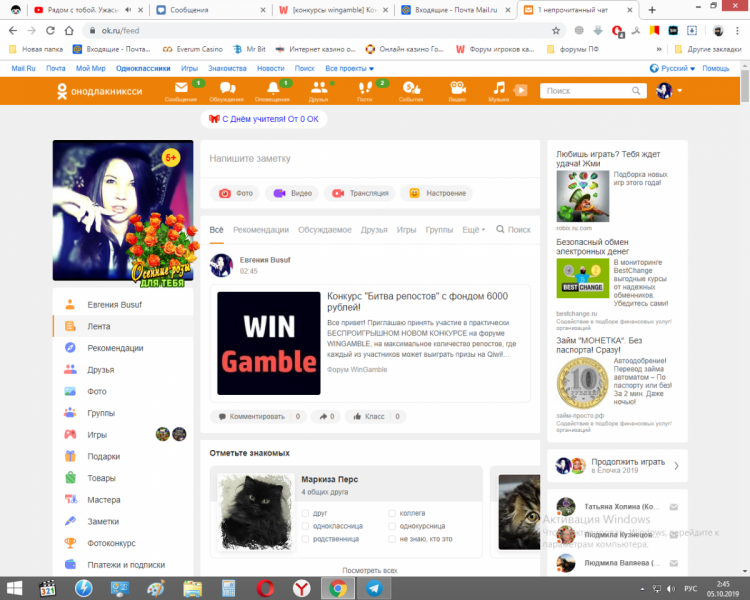This screenshot has height=600, width=750.
Task: Click the Odnoklassniki logo in orange header
Action: pyautogui.click(x=99, y=91)
